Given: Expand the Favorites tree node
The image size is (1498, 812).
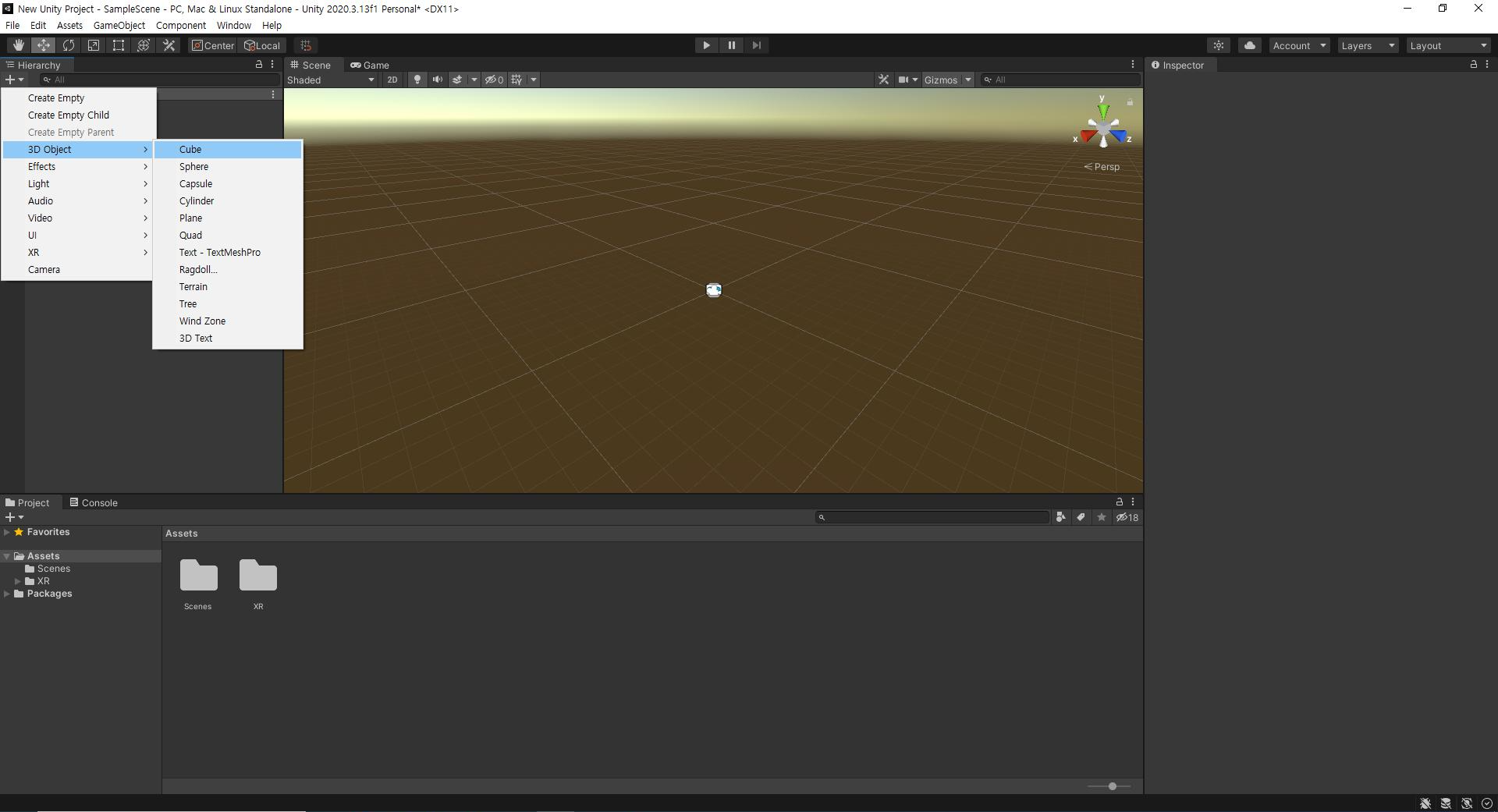Looking at the screenshot, I should [7, 532].
